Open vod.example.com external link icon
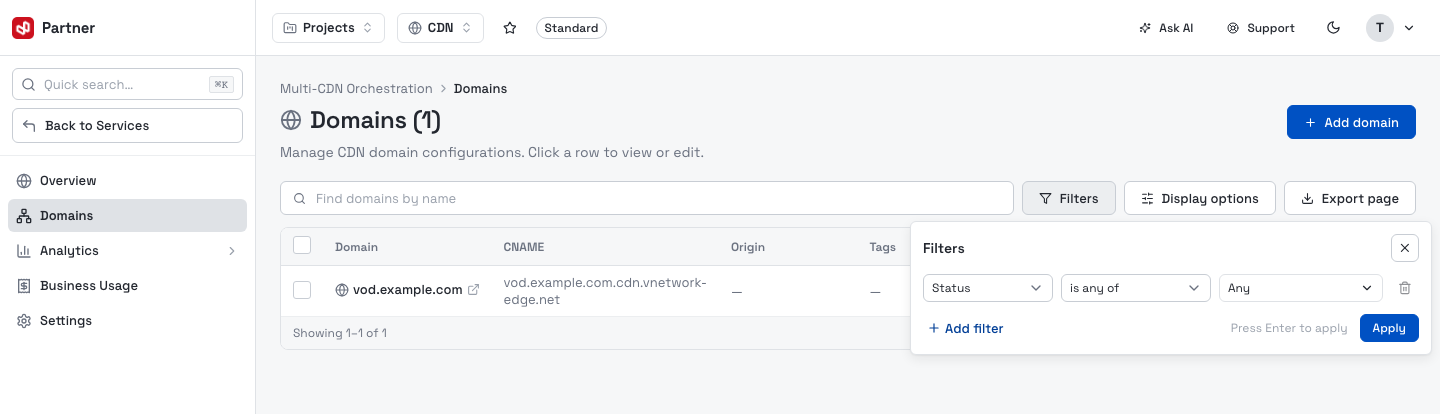The image size is (1440, 414). [474, 290]
